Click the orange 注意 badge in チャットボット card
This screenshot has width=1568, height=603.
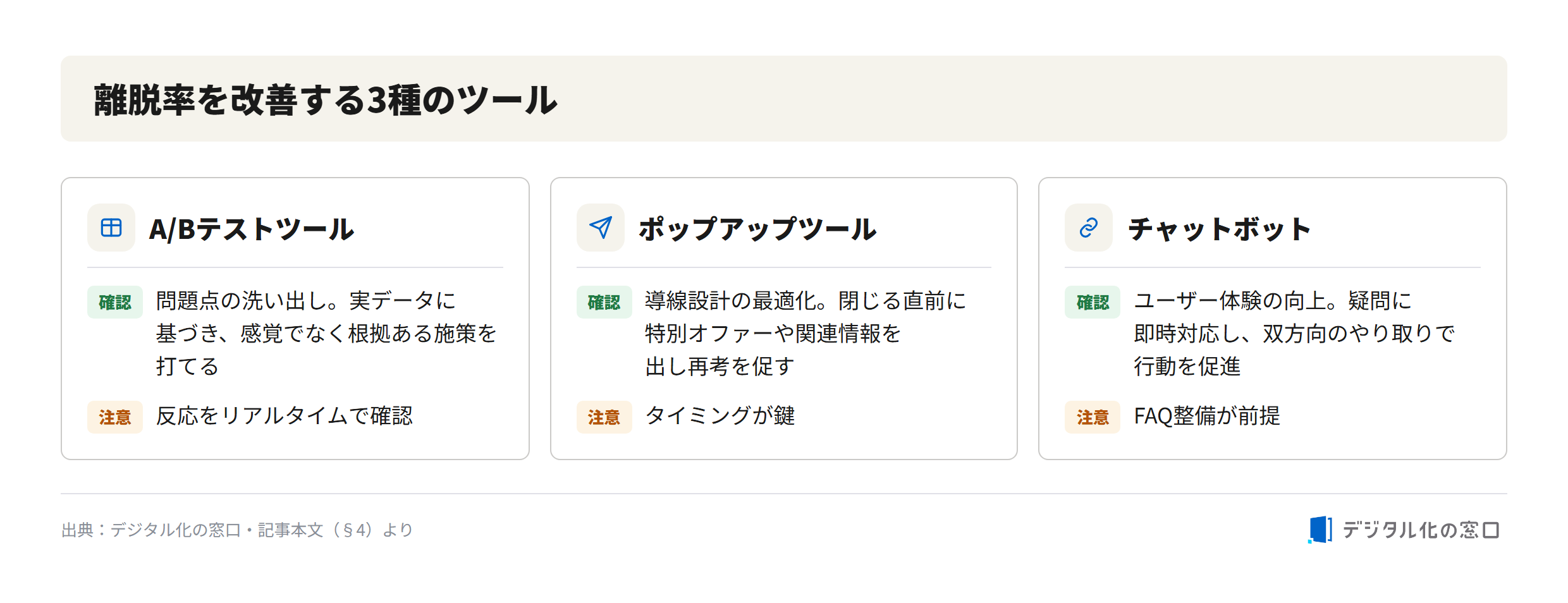click(x=1093, y=417)
